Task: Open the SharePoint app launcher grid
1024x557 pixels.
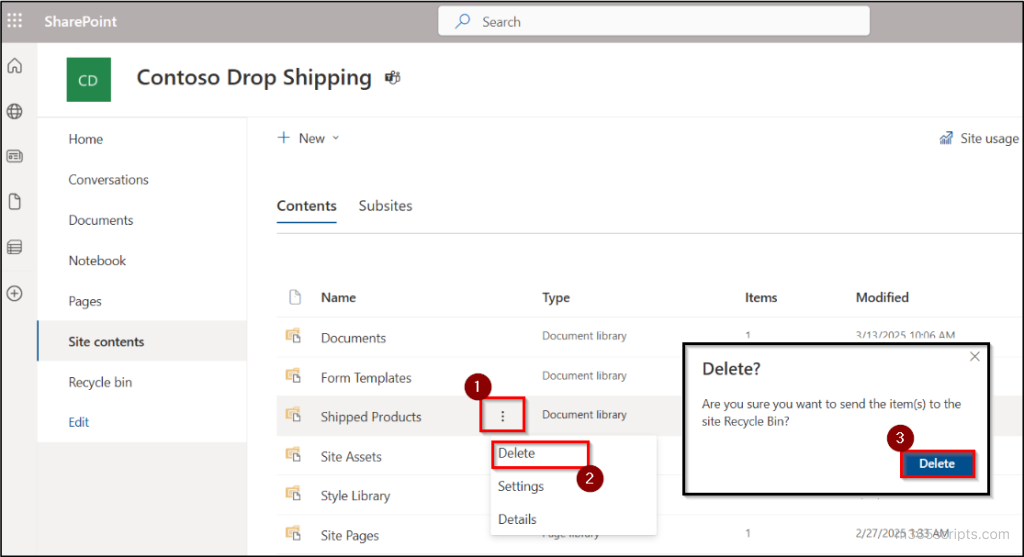Action: (x=14, y=21)
